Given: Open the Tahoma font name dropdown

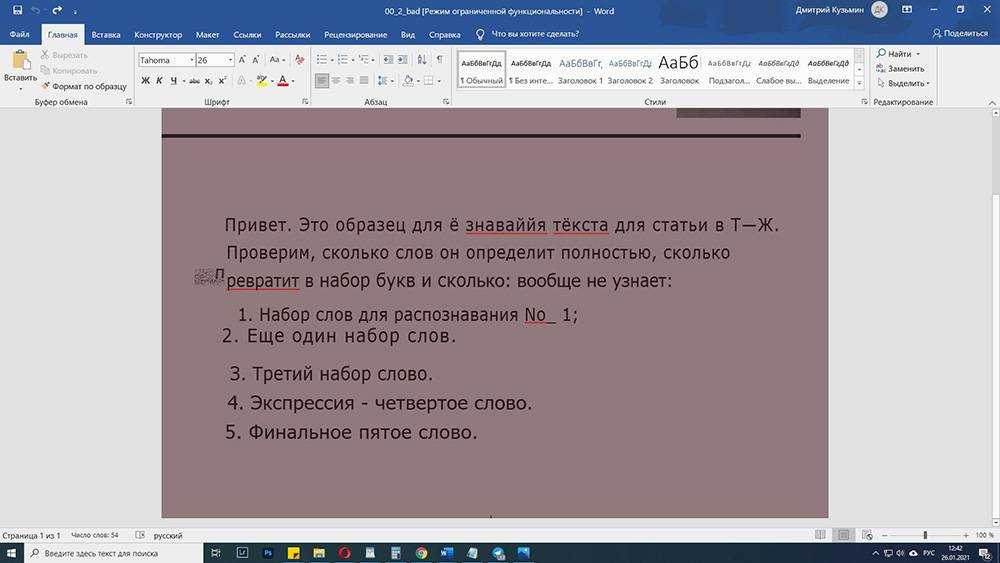Looking at the screenshot, I should point(190,60).
